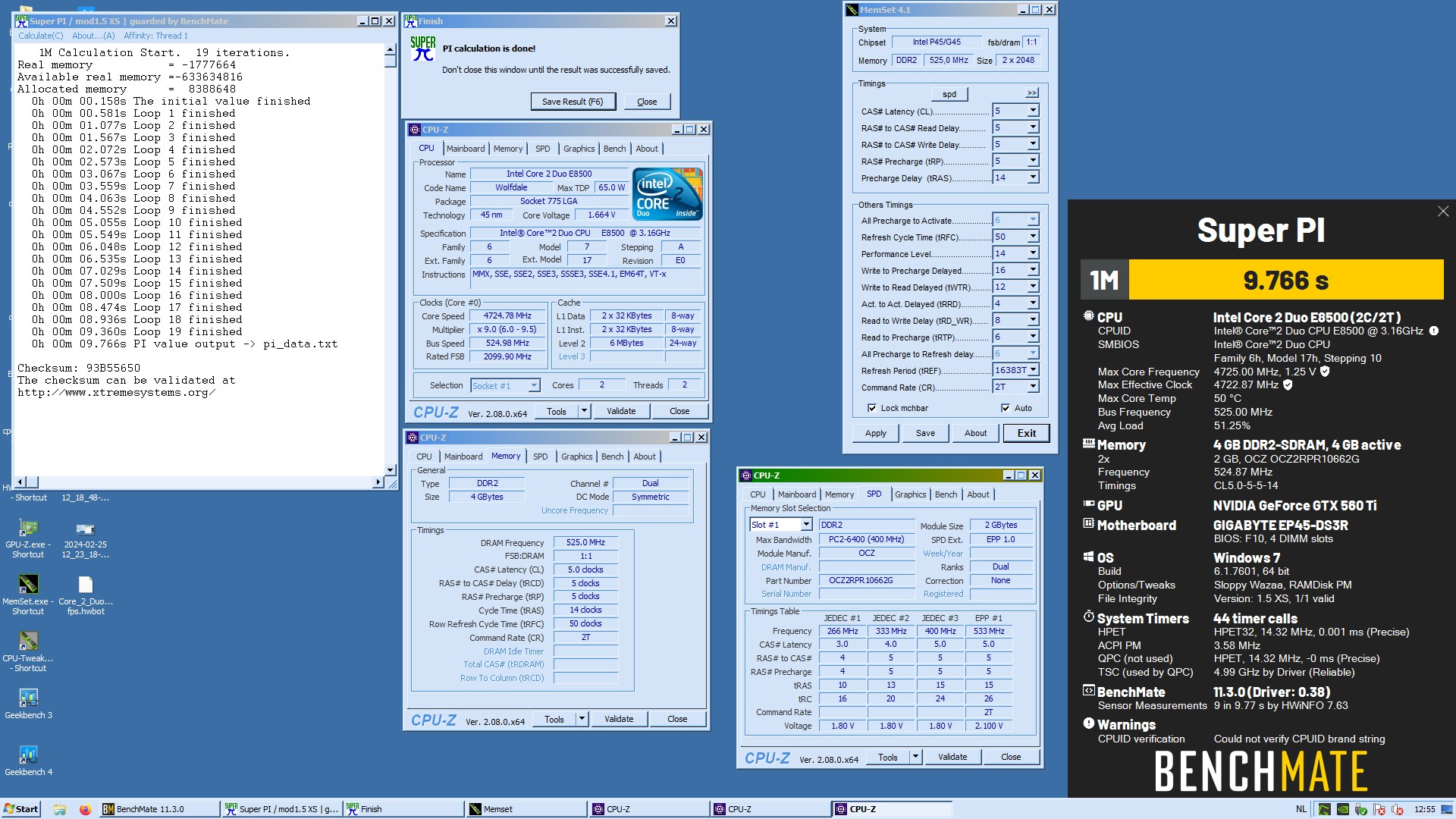Open Refresh Period (tREF) dropdown
The height and width of the screenshot is (819, 1456).
click(1032, 370)
